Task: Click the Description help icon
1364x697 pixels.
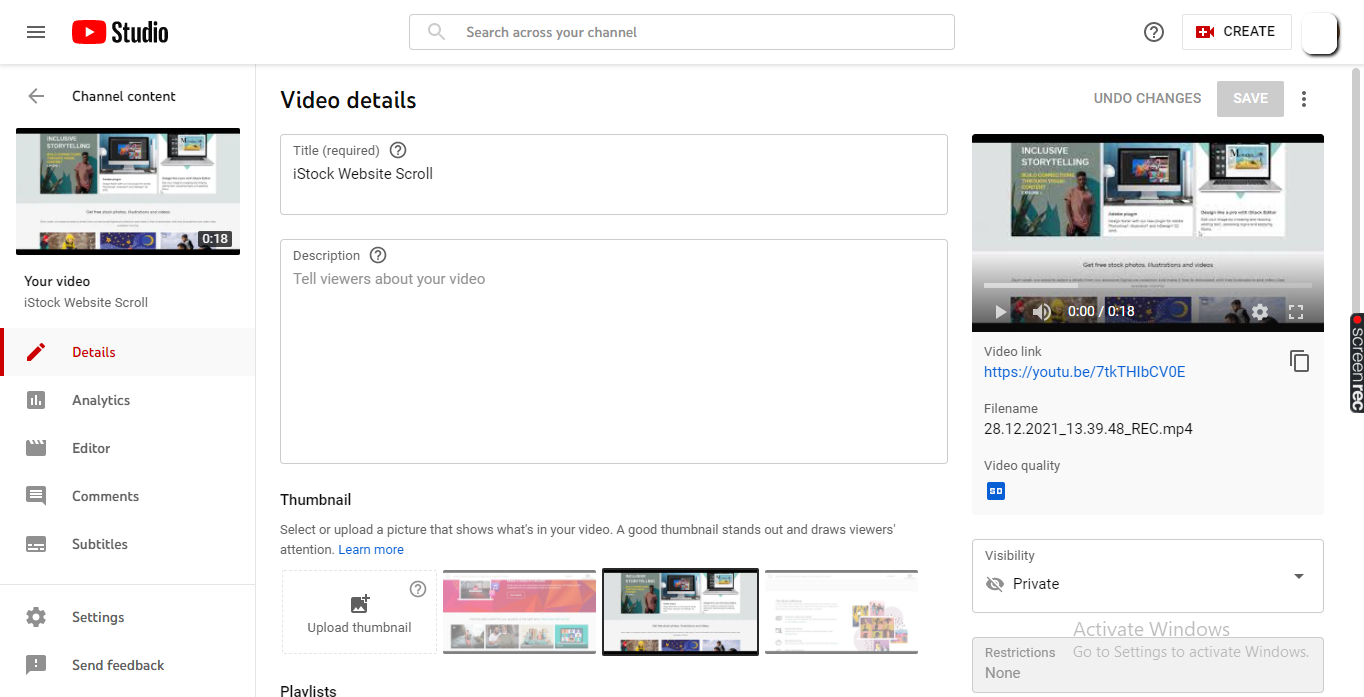Action: coord(378,255)
